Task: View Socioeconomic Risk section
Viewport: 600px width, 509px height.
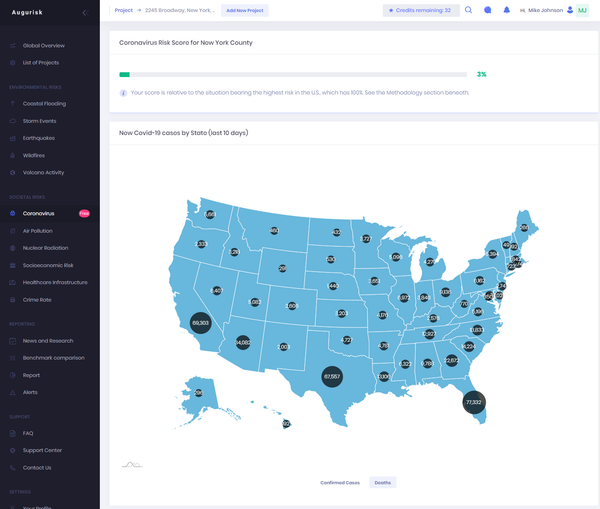Action: point(48,265)
